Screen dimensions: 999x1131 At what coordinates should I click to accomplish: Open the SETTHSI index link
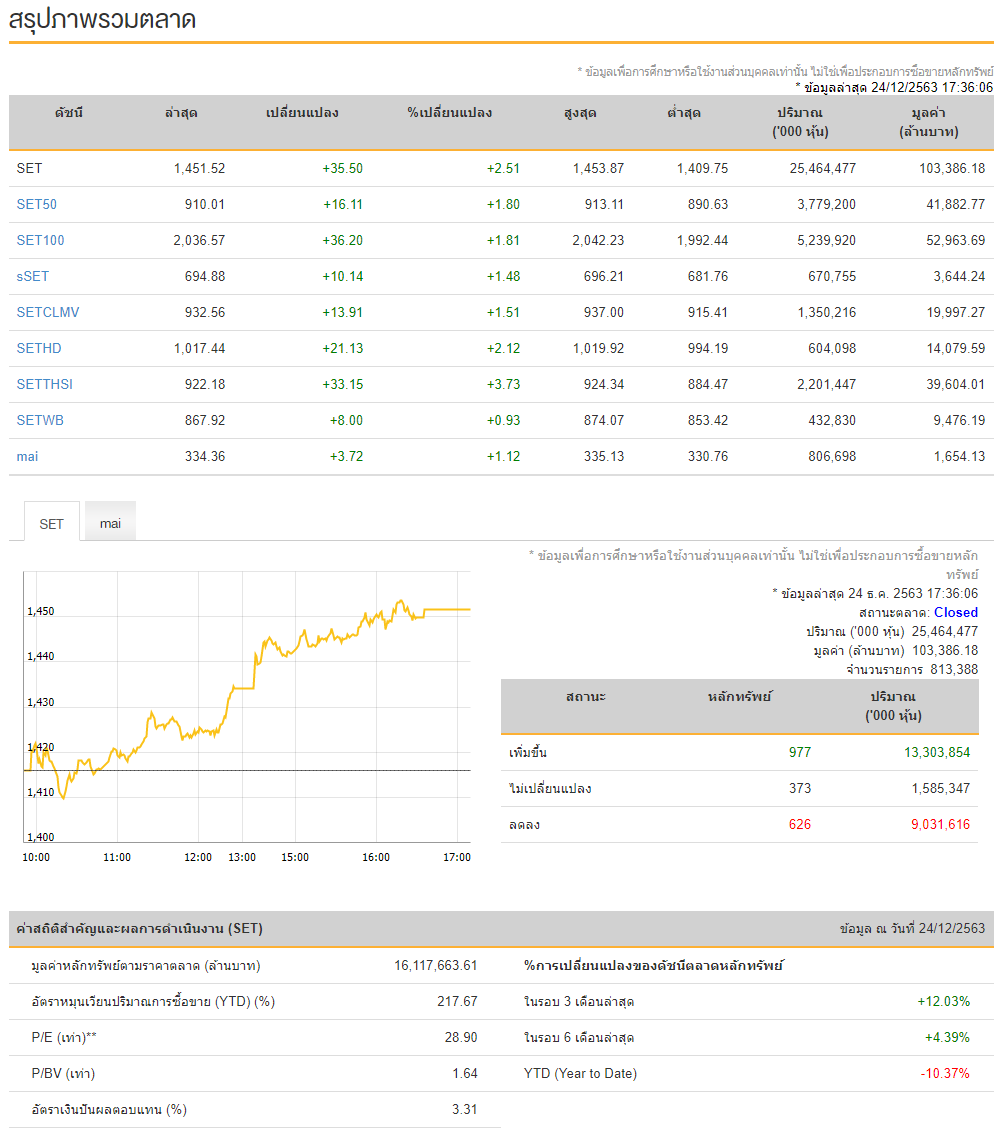point(45,385)
